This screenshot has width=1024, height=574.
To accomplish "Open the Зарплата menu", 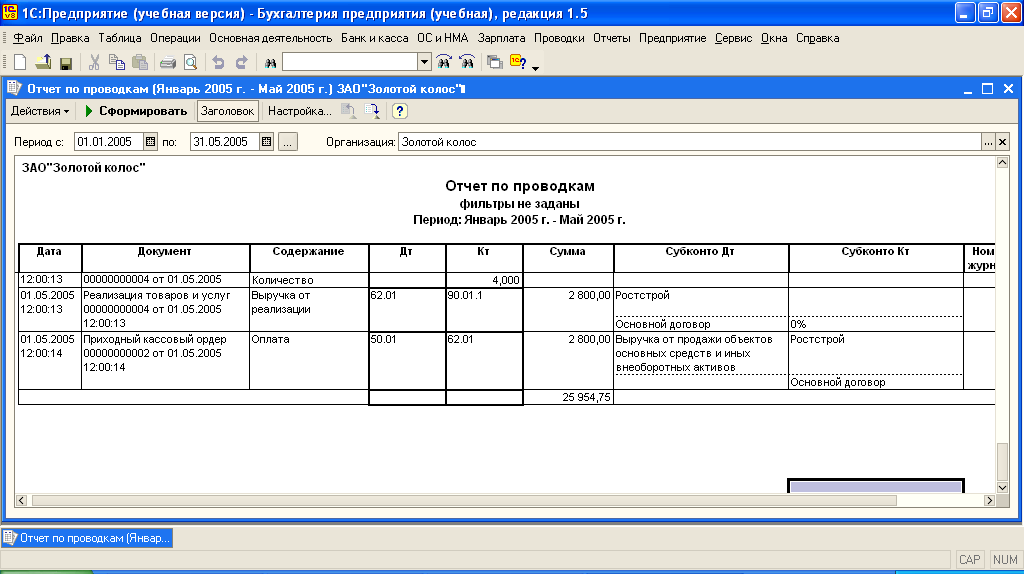I will [x=502, y=38].
